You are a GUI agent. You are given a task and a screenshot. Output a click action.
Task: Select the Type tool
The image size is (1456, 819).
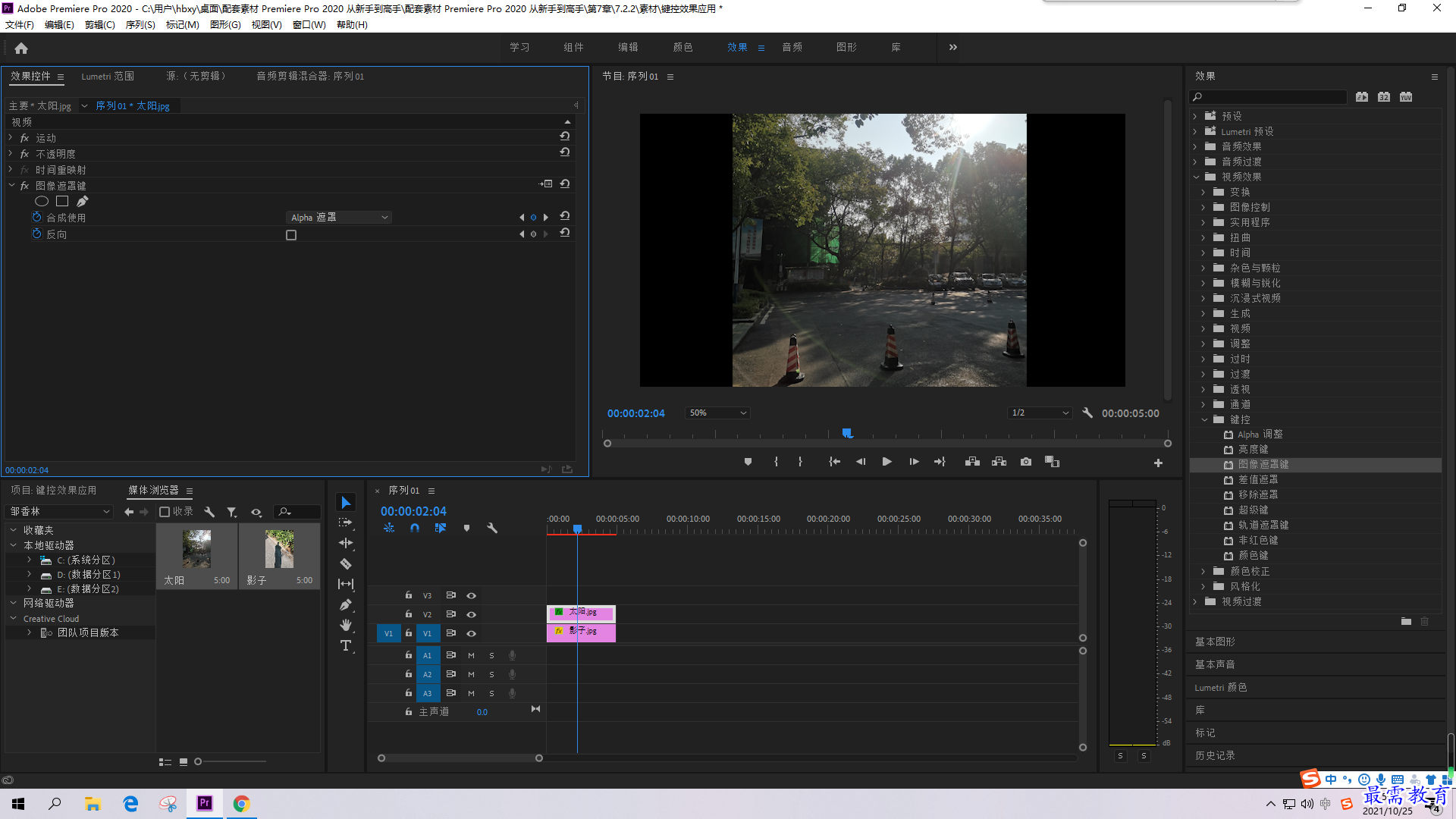coord(346,645)
